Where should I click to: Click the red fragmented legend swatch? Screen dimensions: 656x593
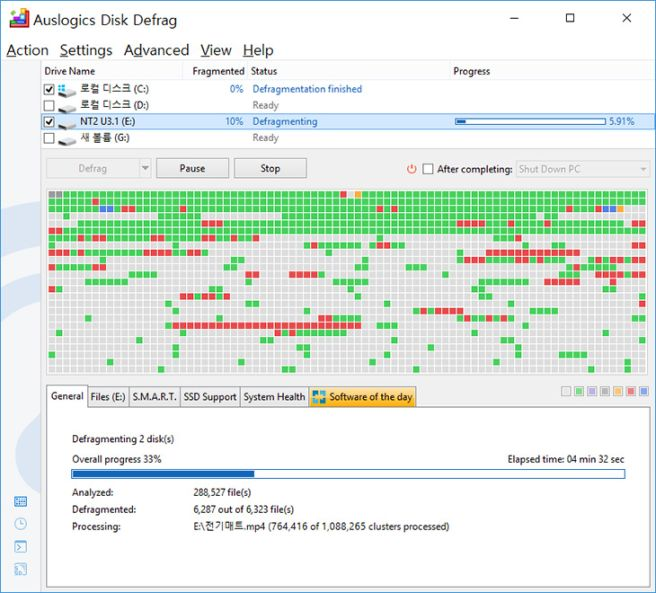(631, 391)
